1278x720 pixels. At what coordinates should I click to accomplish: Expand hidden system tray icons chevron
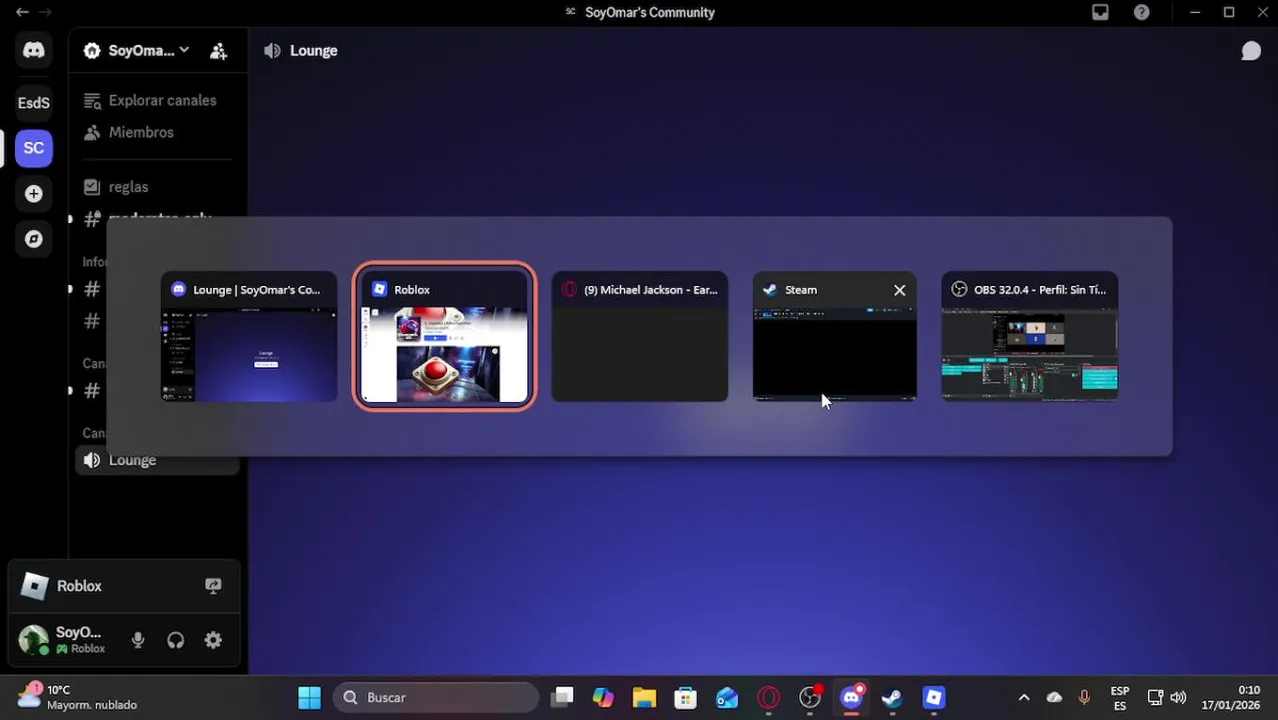coord(1023,697)
